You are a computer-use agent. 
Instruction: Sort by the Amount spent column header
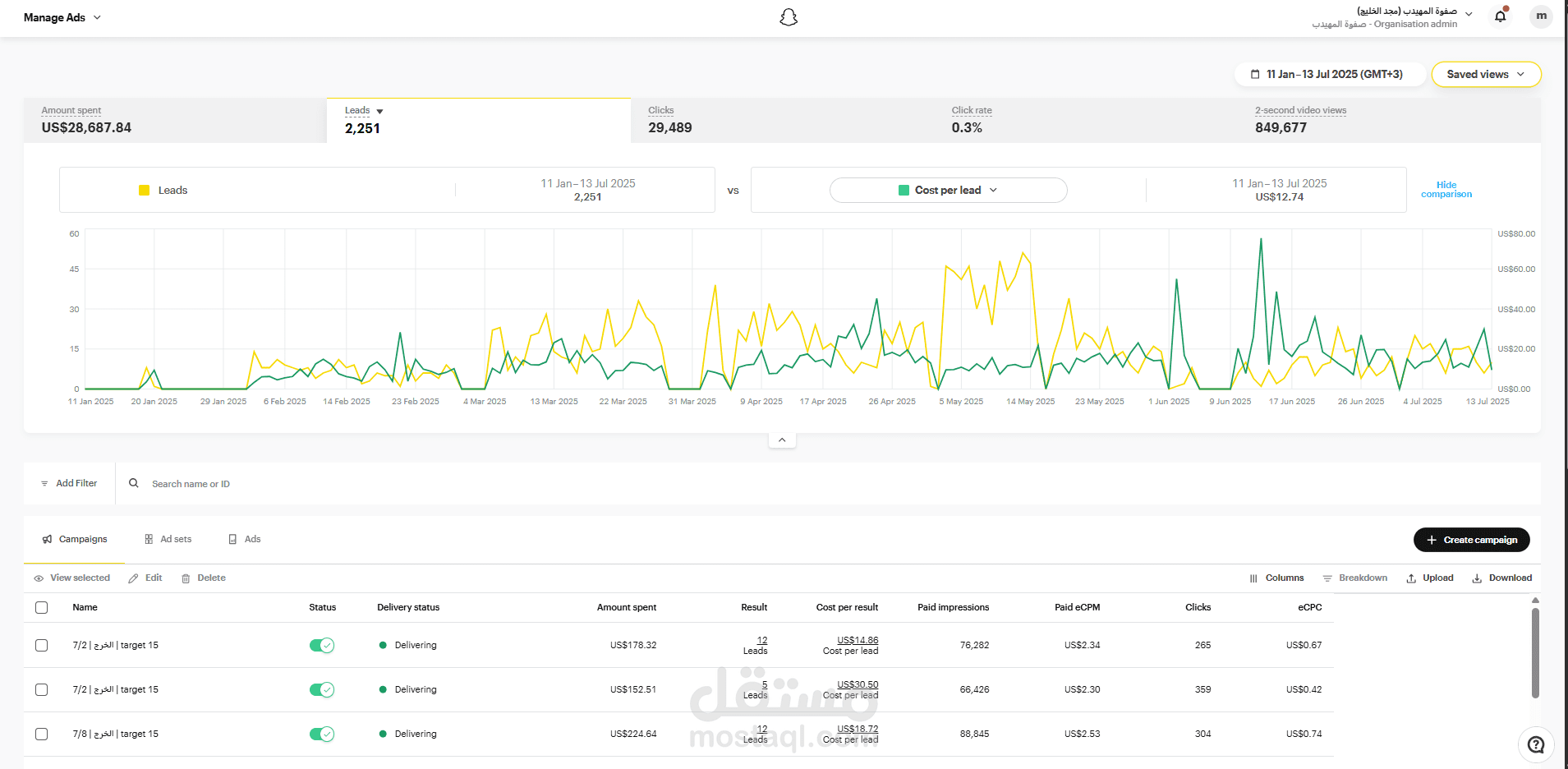point(627,608)
